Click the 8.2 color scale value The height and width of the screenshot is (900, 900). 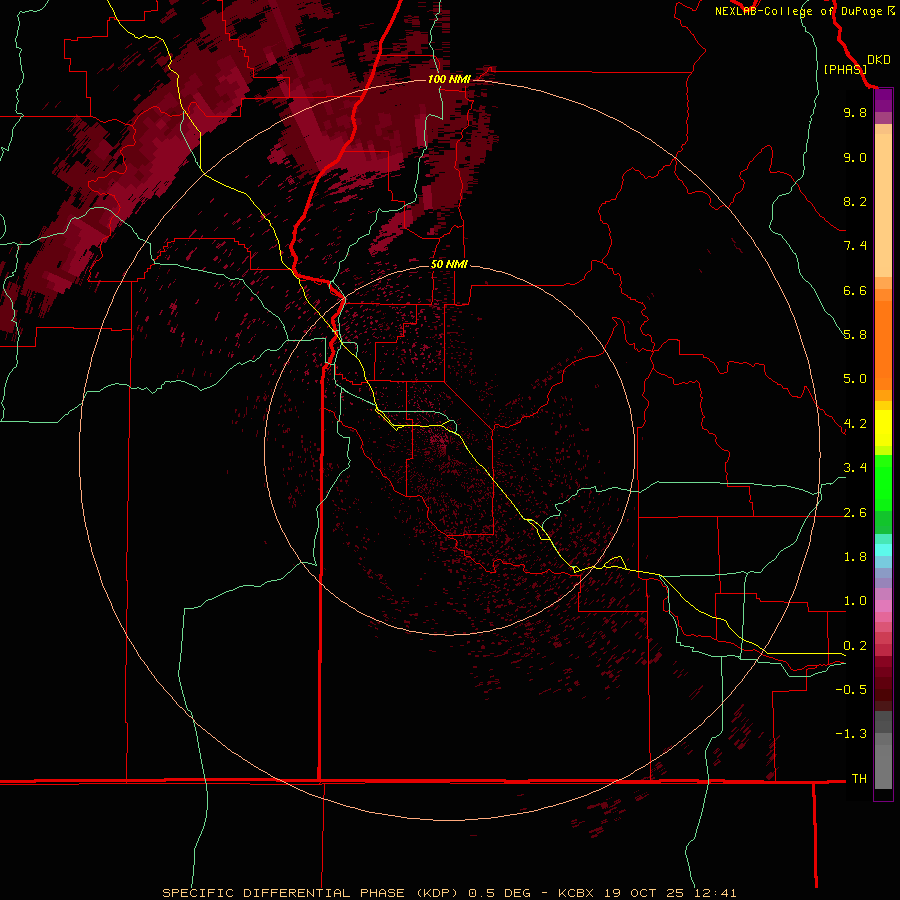(x=855, y=201)
